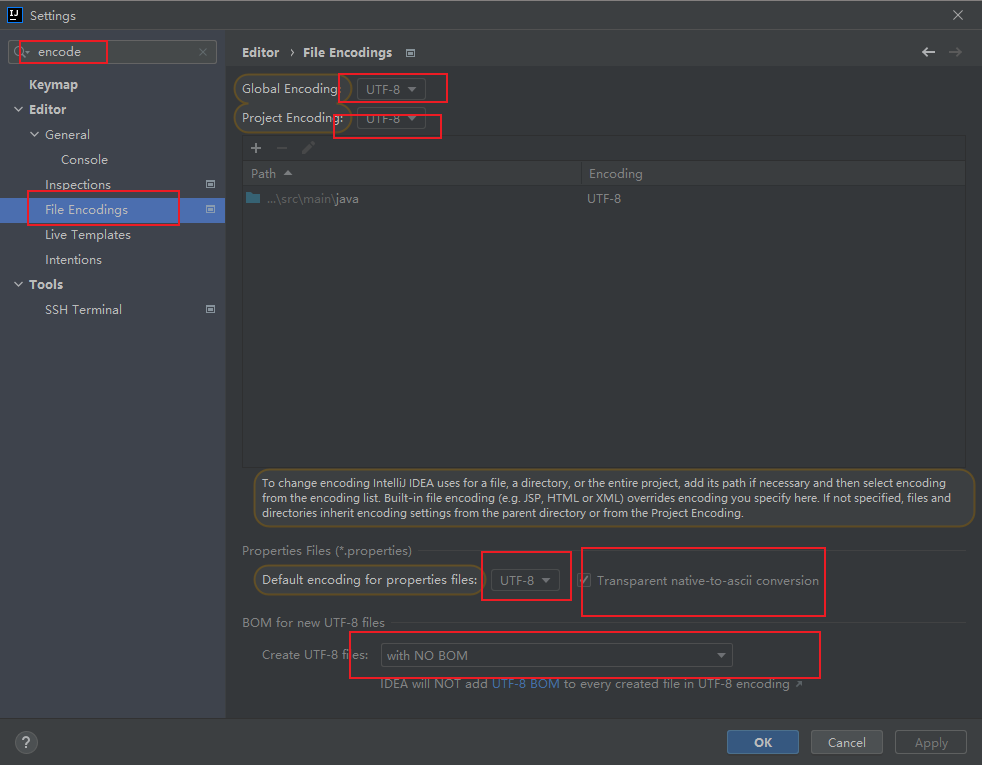Collapse the Editor tree node

[x=19, y=110]
